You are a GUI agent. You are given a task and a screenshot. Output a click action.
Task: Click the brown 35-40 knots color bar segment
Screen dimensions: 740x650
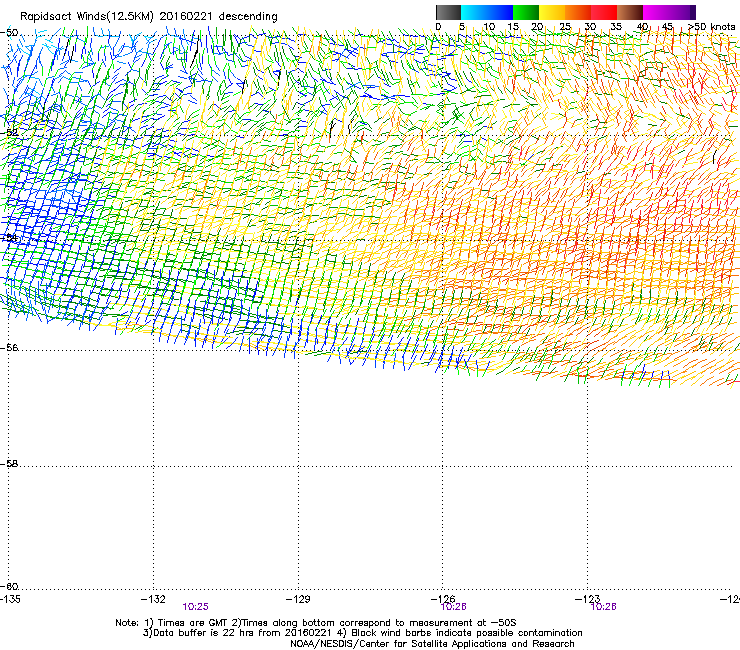[x=630, y=12]
